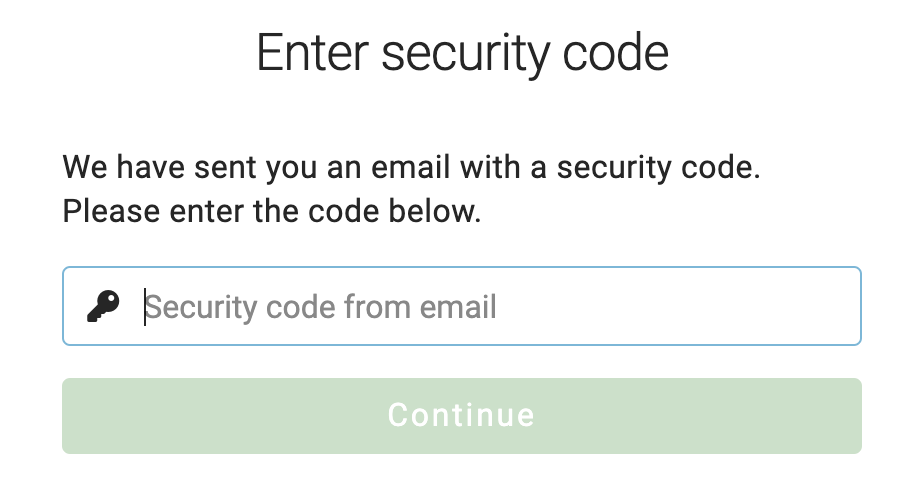Tap the black key symbol beside placeholder
The height and width of the screenshot is (494, 918).
[103, 306]
